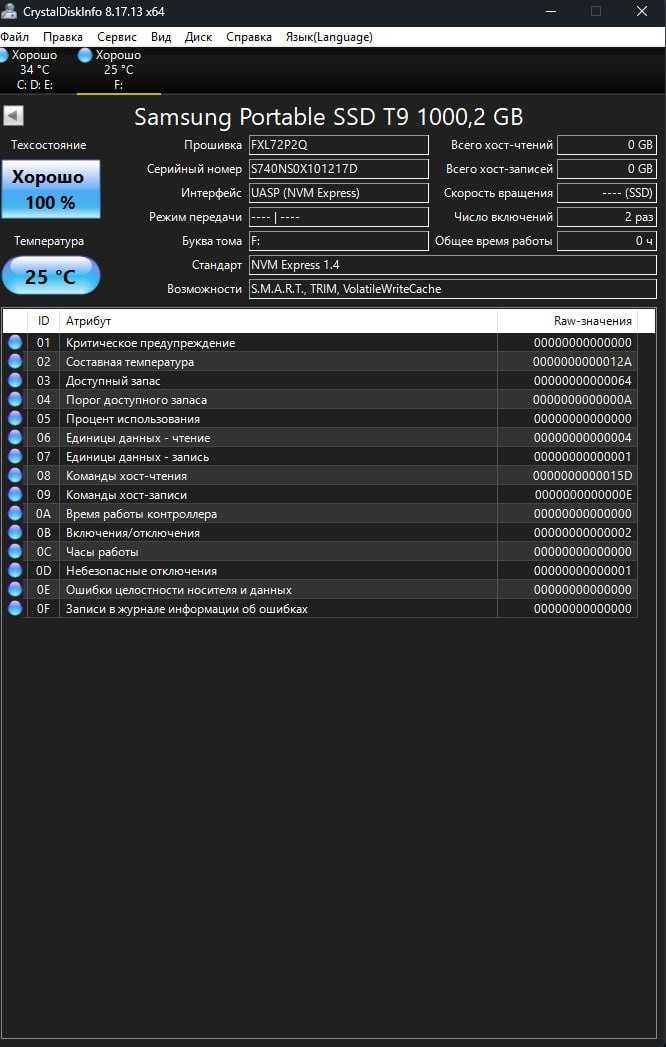Click the Возможности field with S.M.A.R.T., TRIM
Image resolution: width=666 pixels, height=1047 pixels.
point(453,289)
